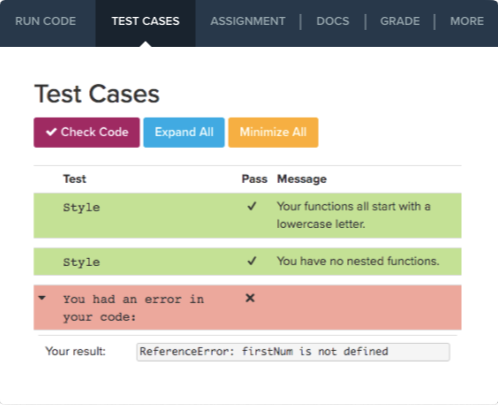Click the 'You had an error' test row
Image resolution: width=498 pixels, height=405 pixels.
[x=247, y=307]
